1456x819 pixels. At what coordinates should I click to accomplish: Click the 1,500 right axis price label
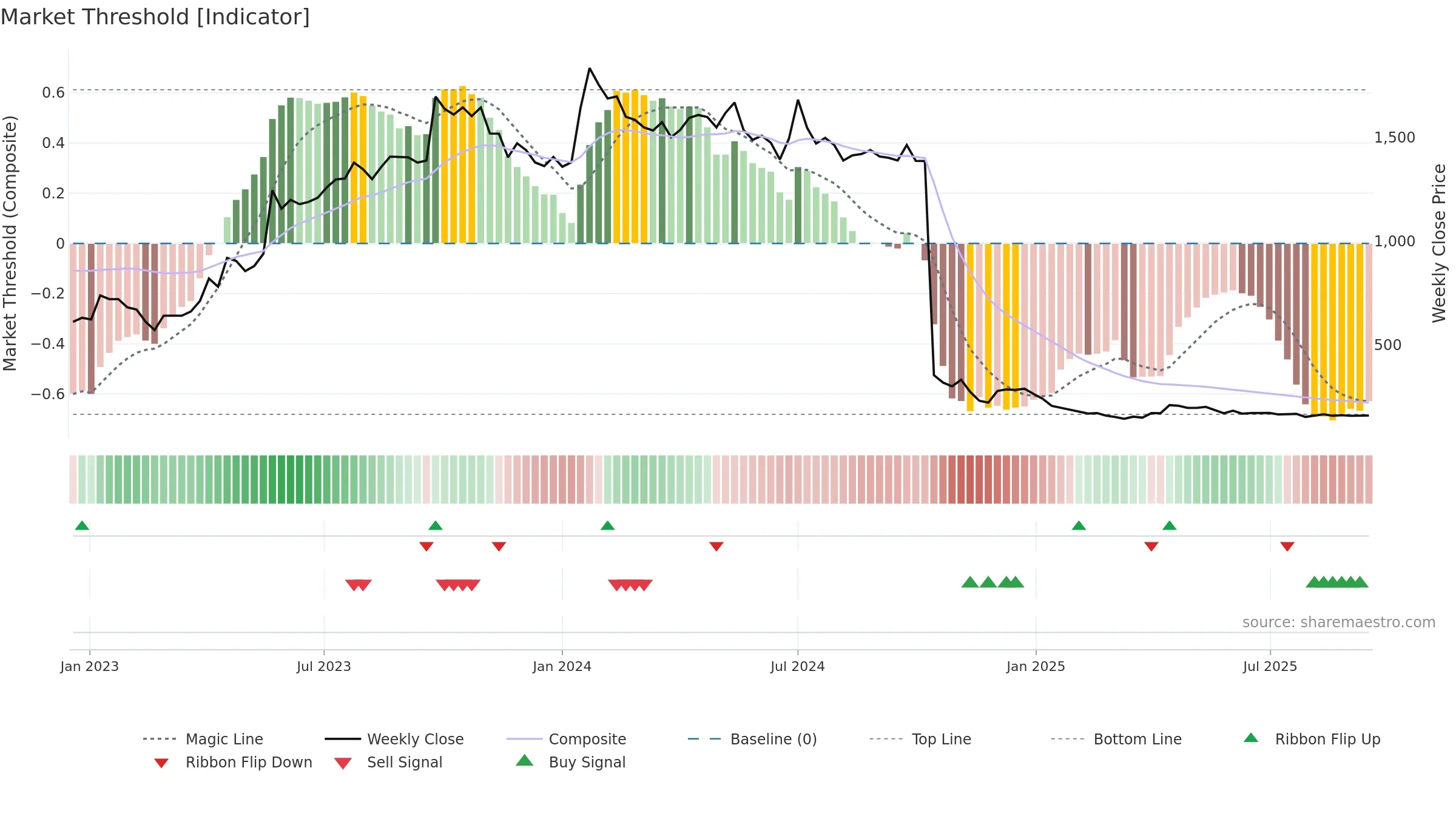pos(1395,138)
